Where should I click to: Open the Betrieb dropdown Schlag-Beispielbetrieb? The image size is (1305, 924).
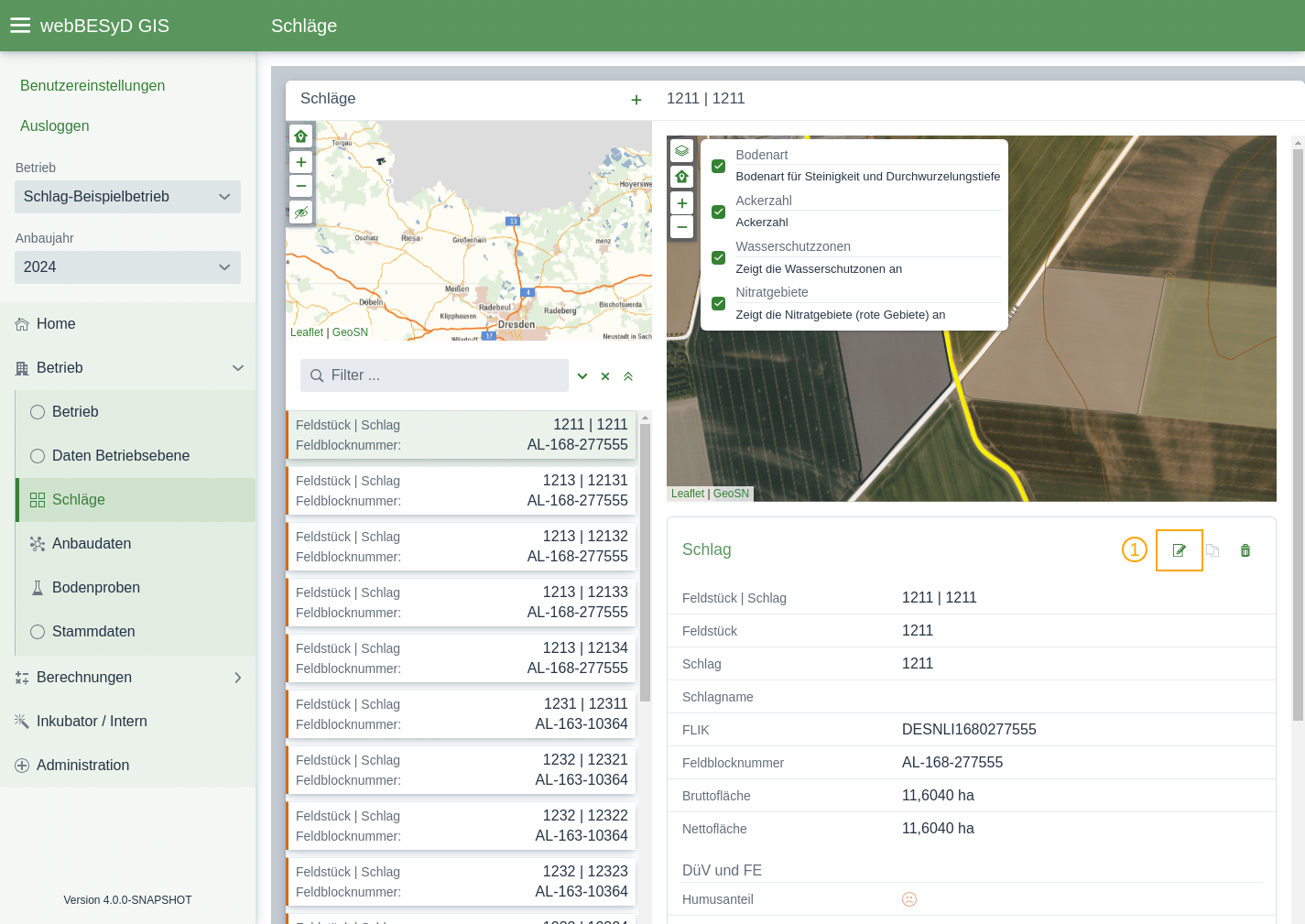pos(127,197)
